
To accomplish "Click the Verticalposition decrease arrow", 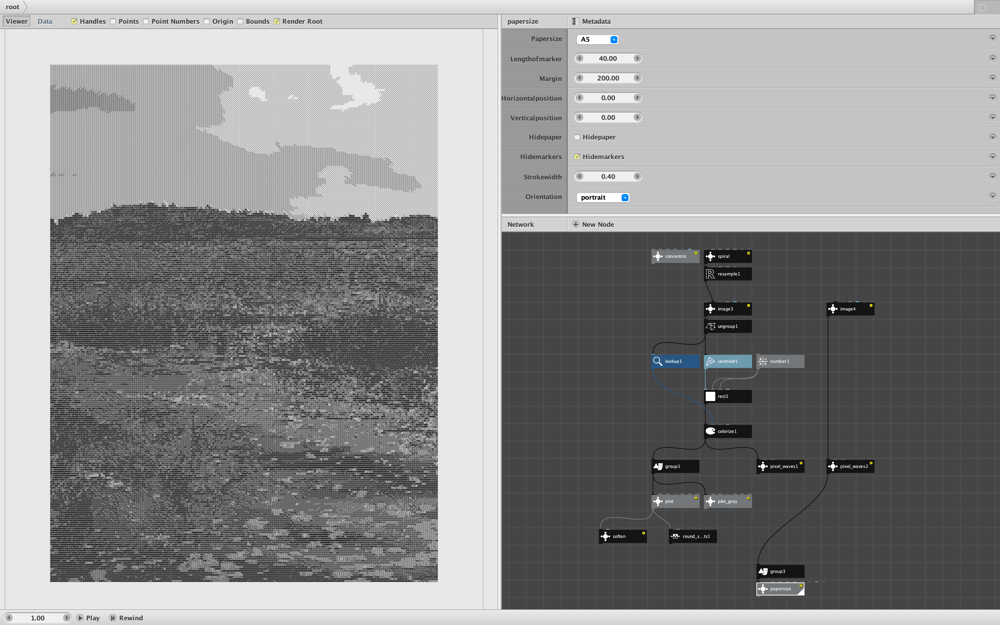I will (x=580, y=117).
